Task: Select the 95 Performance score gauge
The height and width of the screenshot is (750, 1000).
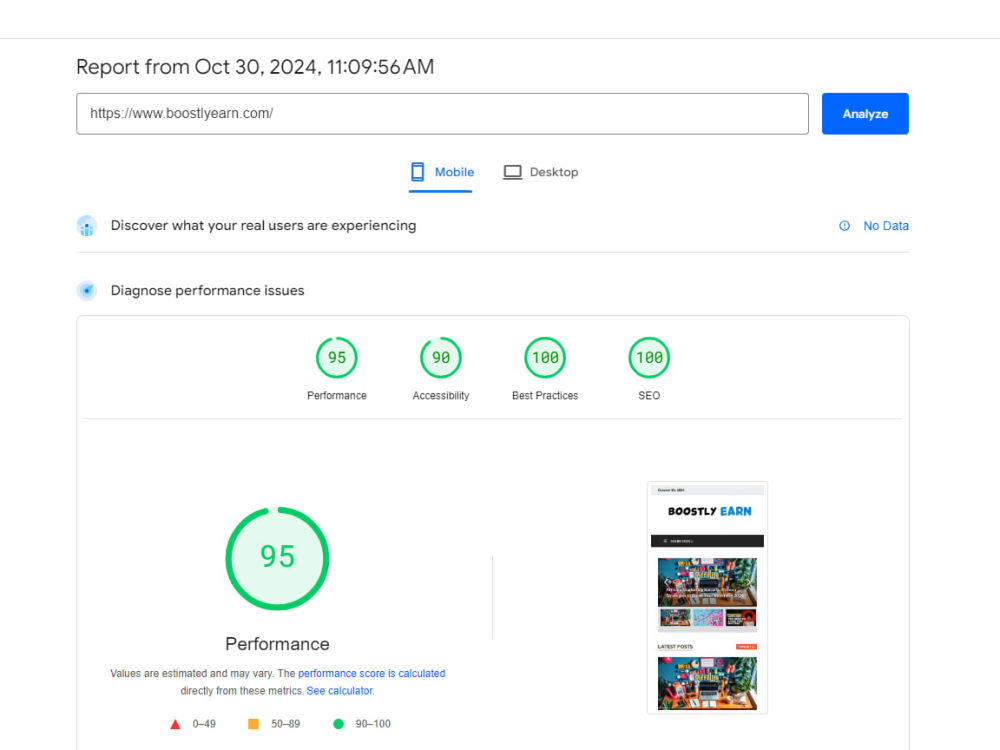Action: pyautogui.click(x=337, y=357)
